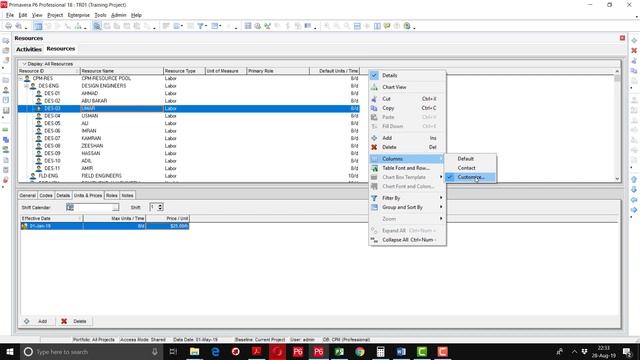Click the Task View icon on taskbar
The image size is (640, 360).
173,351
